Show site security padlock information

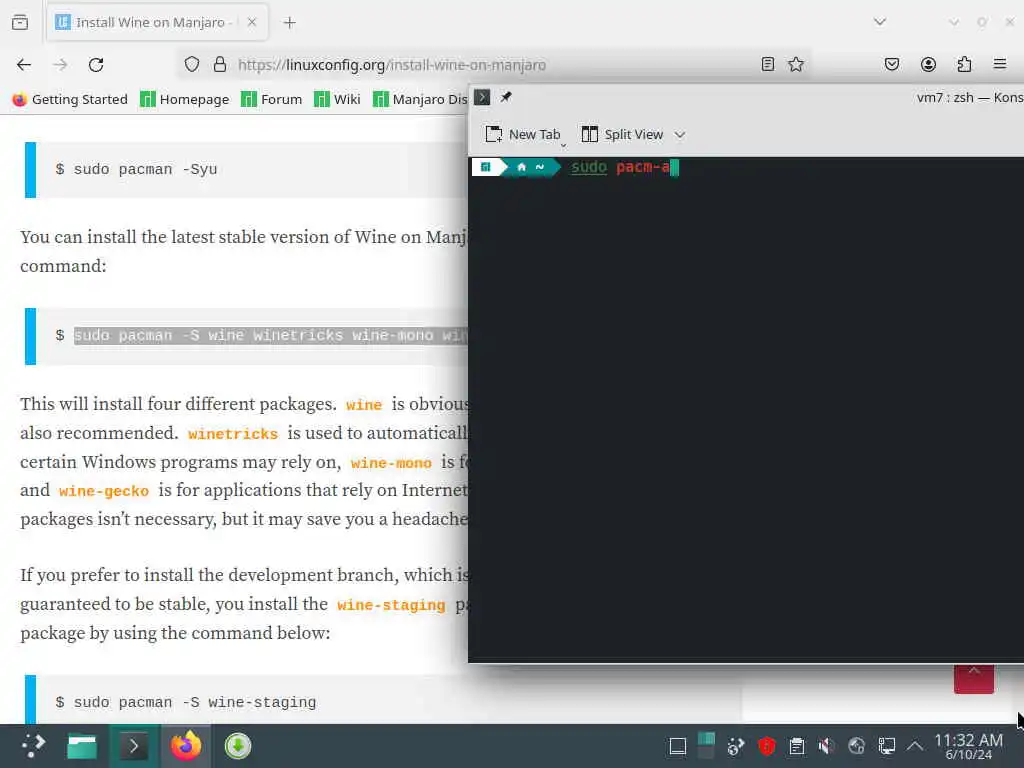pos(220,65)
